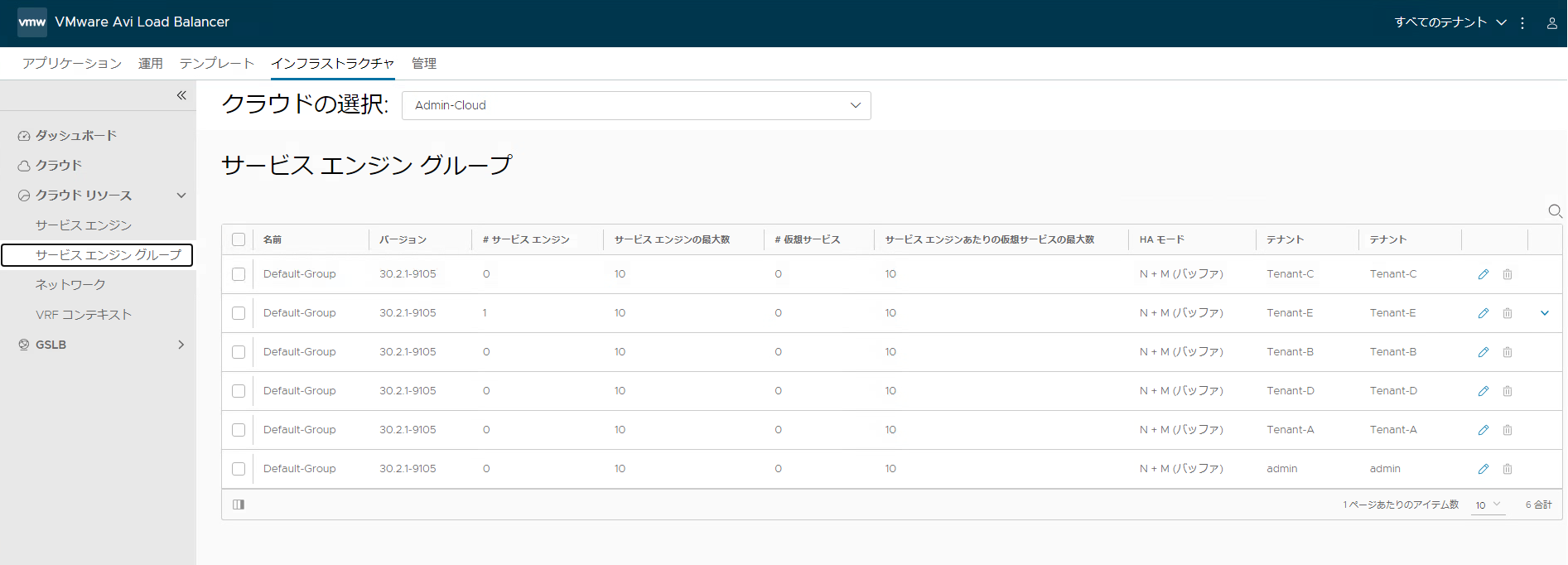
Task: Open the すべてのテナント tenant dropdown
Action: point(1450,22)
